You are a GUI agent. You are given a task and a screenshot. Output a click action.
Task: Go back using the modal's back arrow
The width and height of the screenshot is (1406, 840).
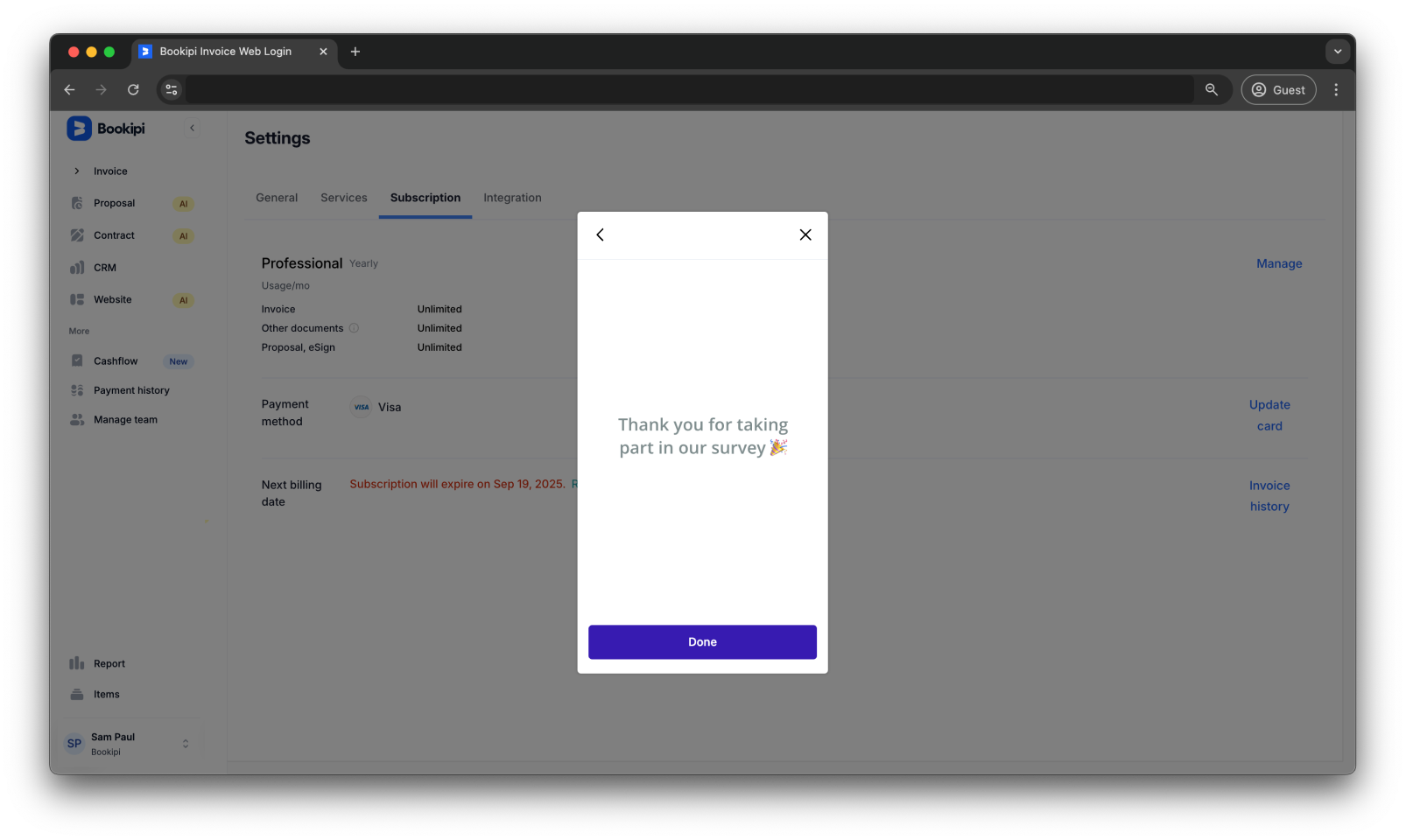600,234
